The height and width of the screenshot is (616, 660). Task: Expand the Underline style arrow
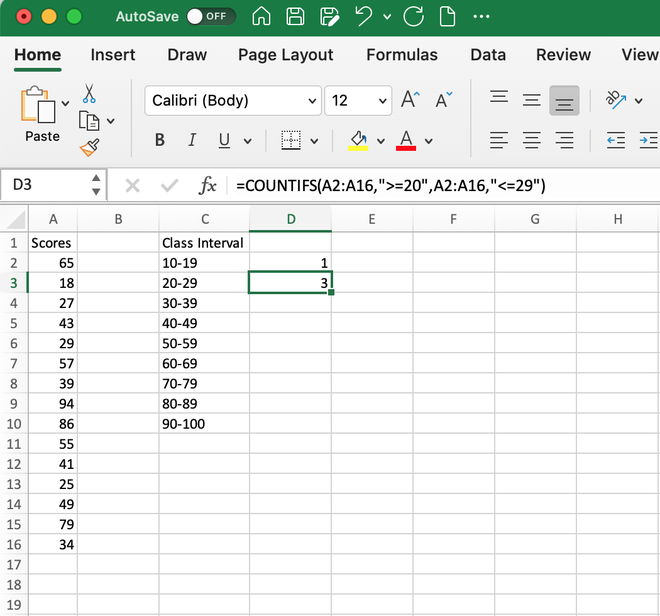pos(248,141)
